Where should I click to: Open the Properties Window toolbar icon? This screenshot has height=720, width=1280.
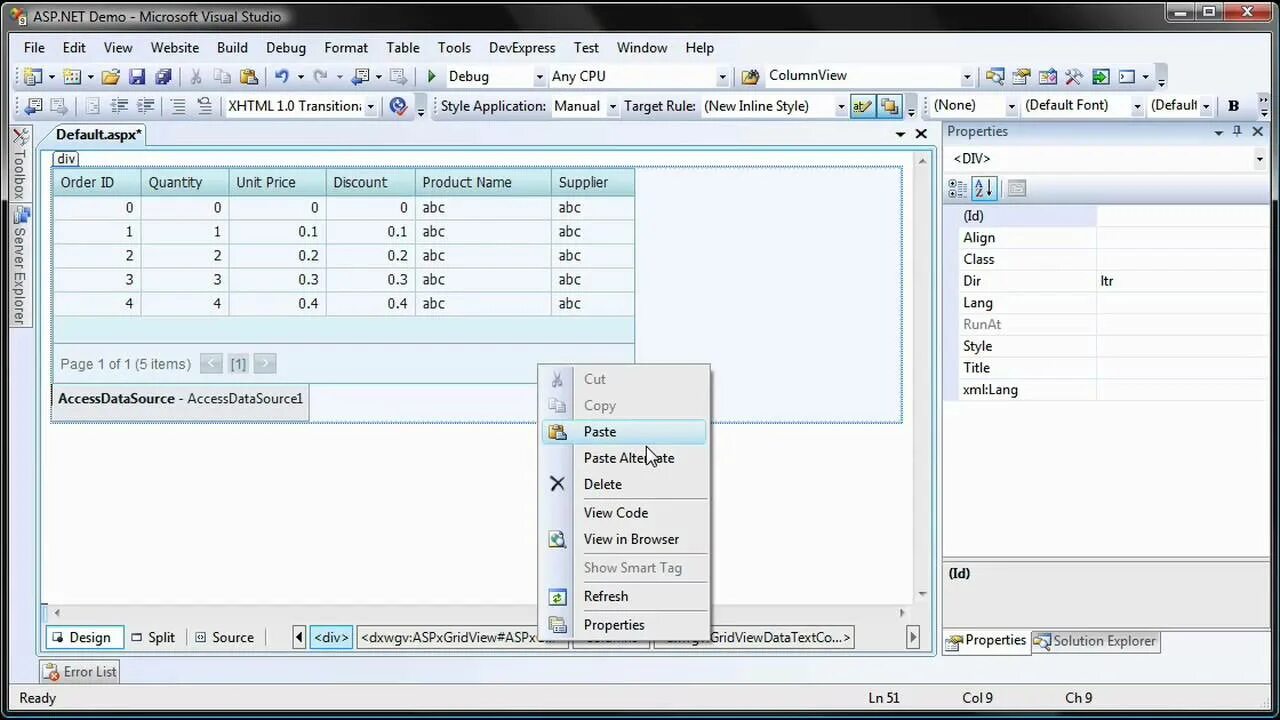tap(1021, 76)
